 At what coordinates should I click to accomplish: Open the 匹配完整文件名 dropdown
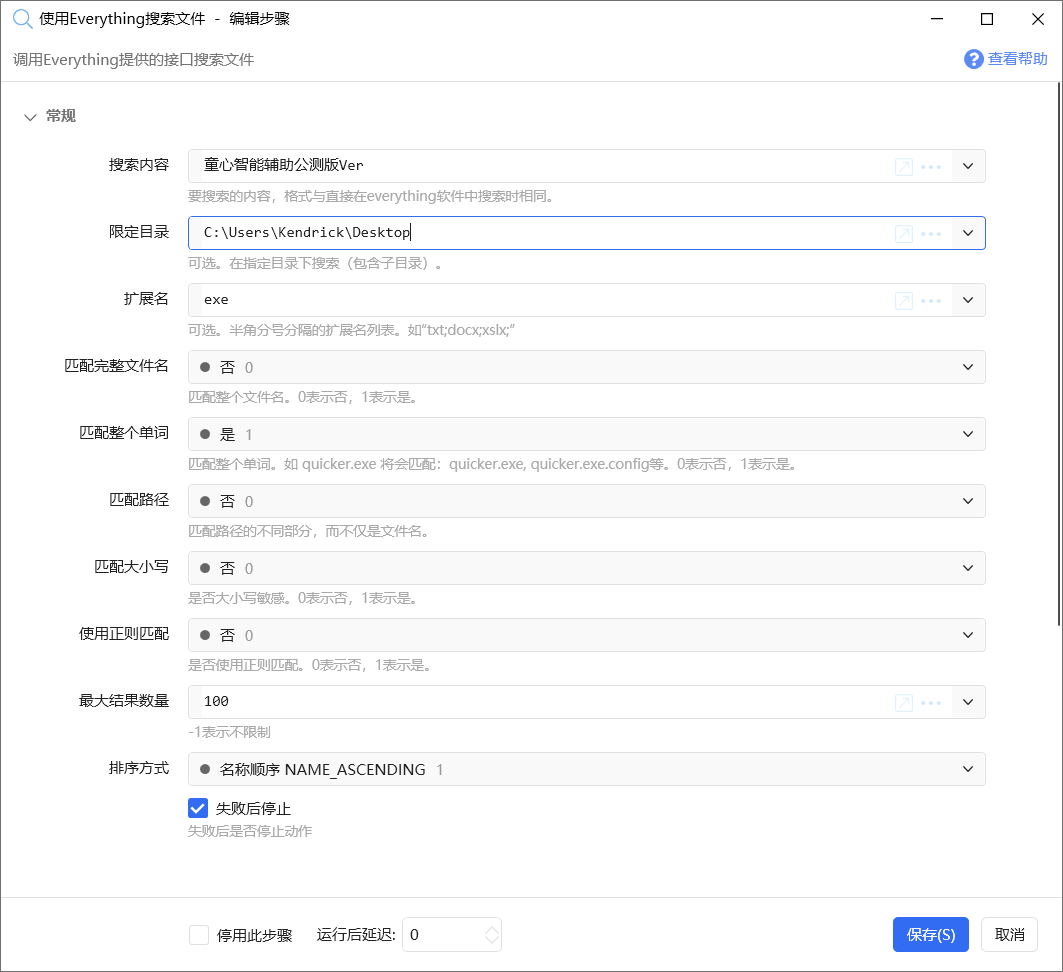[586, 367]
